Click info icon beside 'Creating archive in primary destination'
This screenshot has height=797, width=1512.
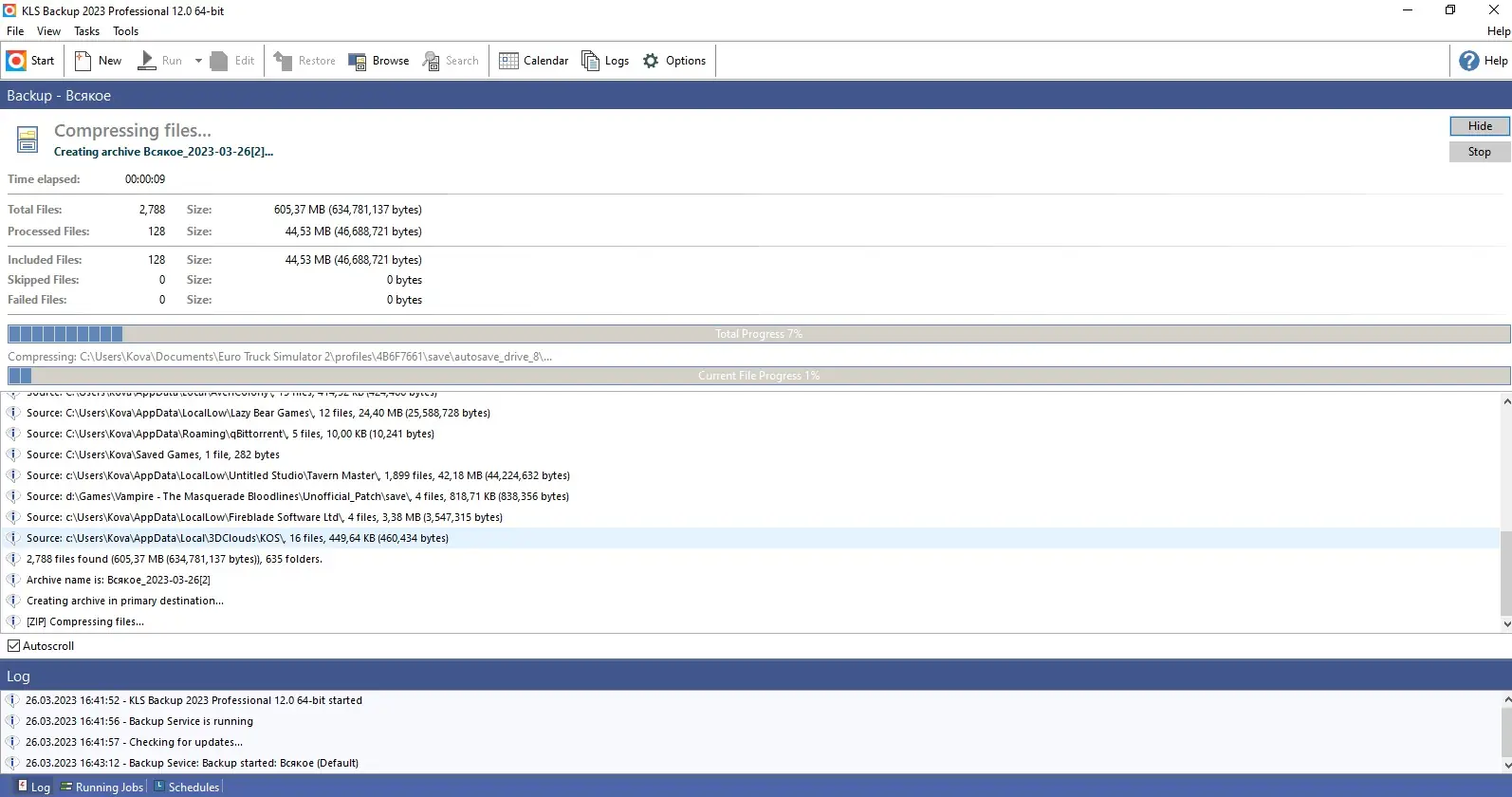[x=13, y=601]
